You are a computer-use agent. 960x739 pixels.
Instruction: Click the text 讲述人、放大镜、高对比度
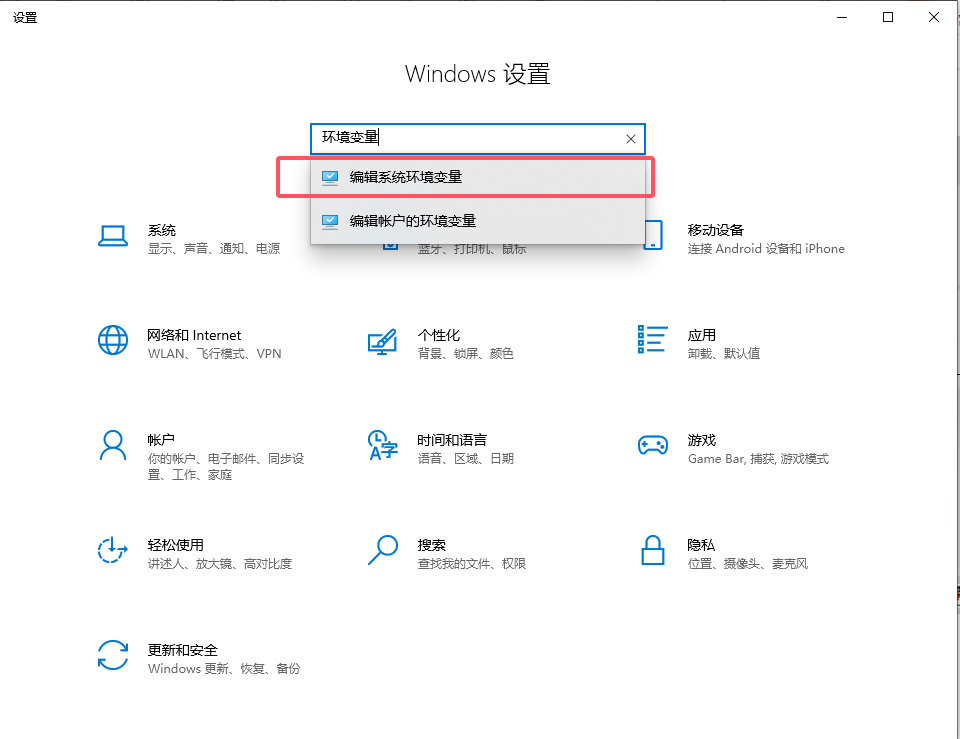click(x=220, y=563)
